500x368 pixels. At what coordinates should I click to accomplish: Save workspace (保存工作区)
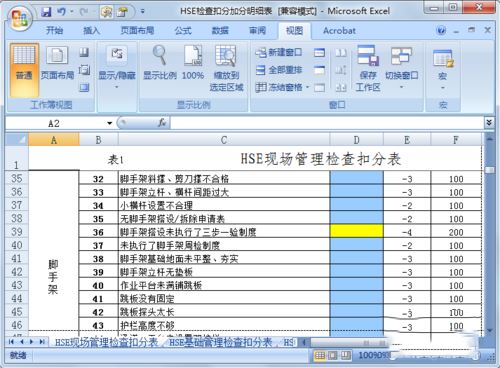(x=368, y=68)
